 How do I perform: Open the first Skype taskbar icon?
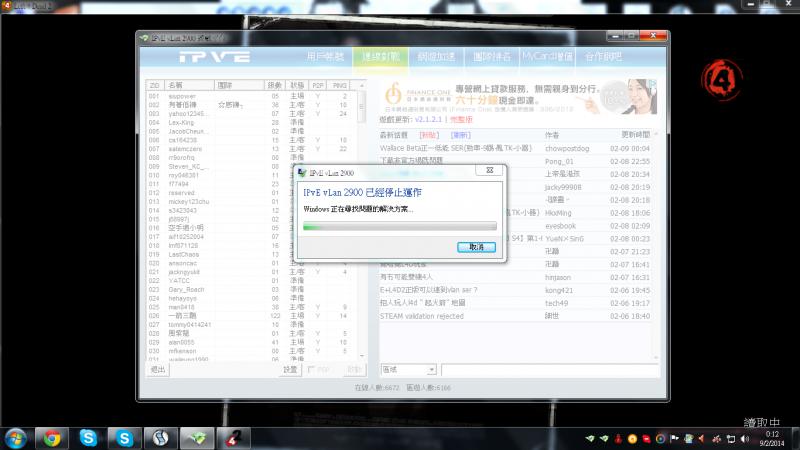tap(88, 438)
